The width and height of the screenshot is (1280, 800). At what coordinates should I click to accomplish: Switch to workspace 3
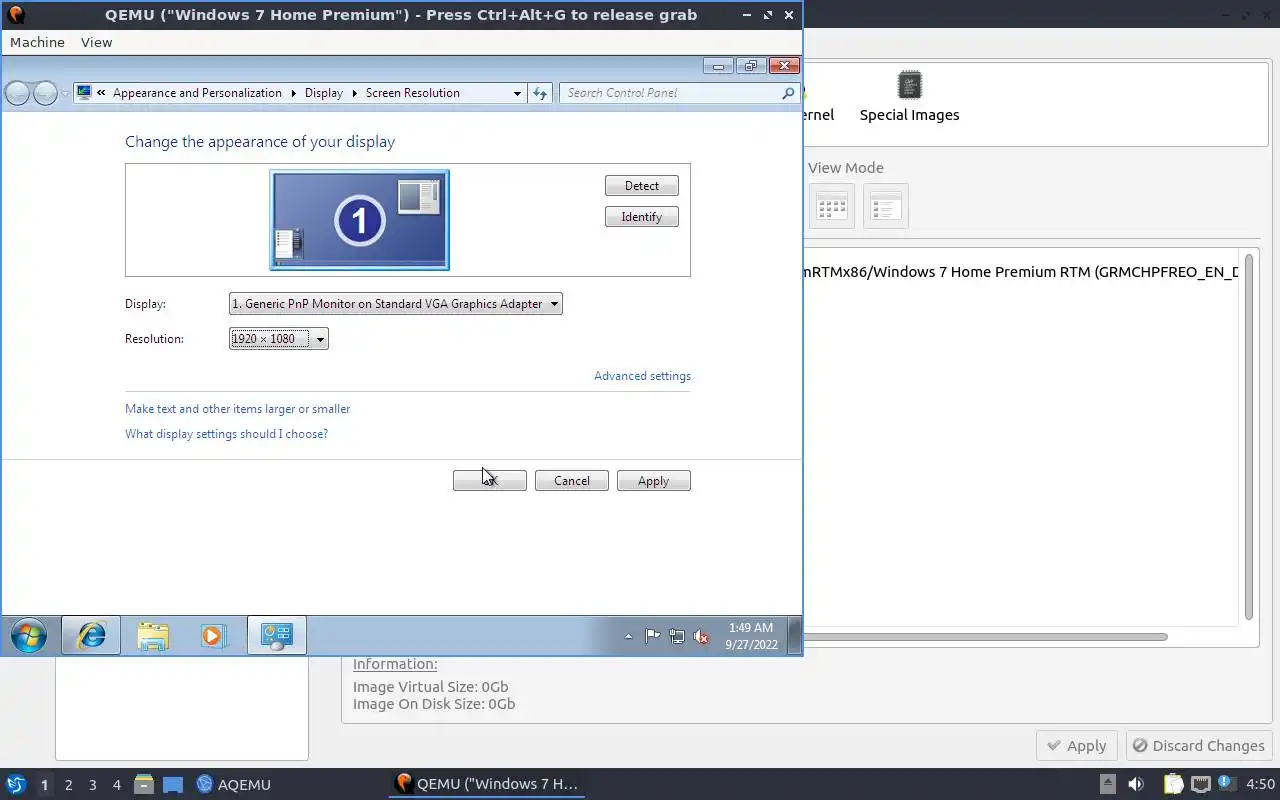click(92, 785)
